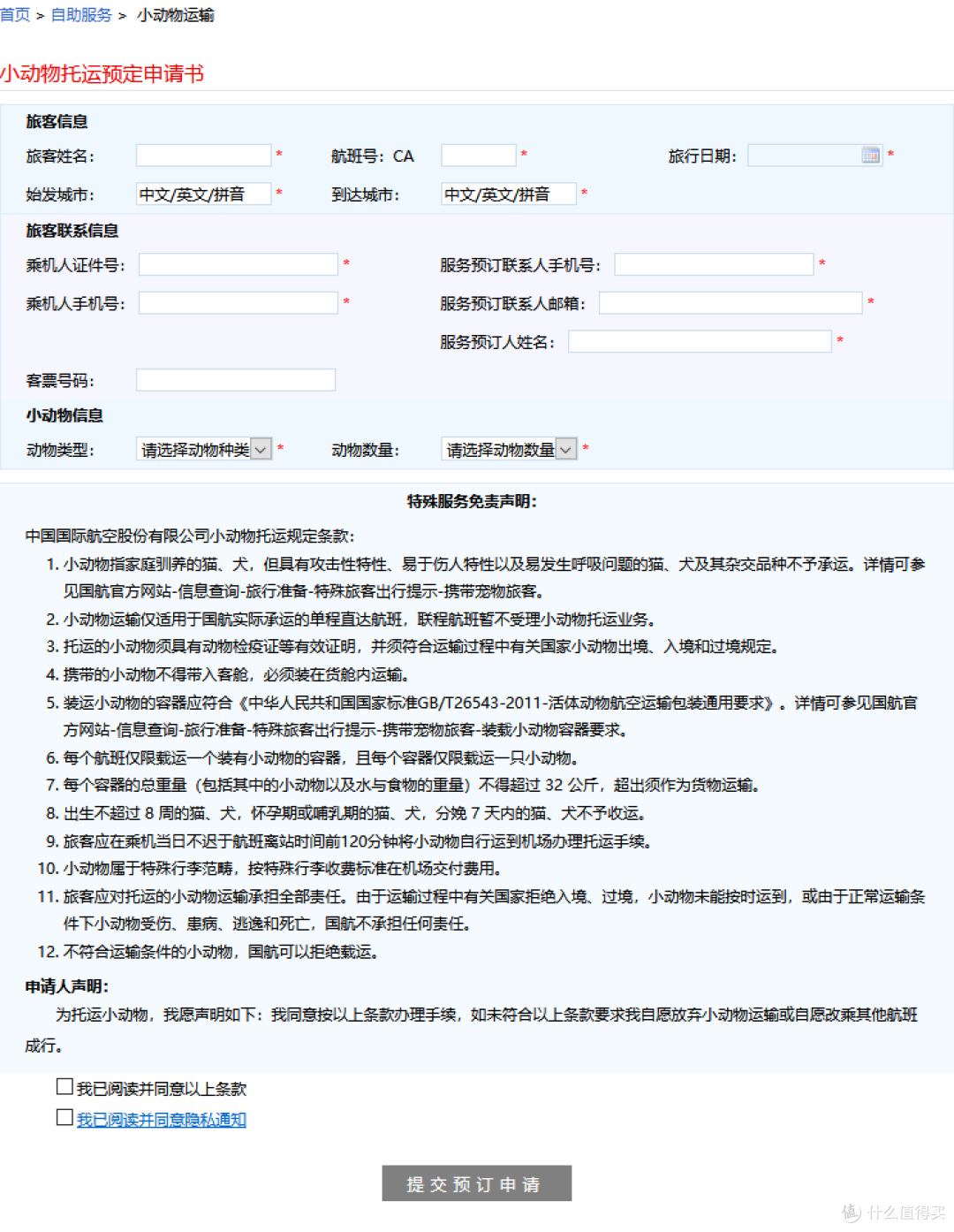Viewport: 954px width, 1232px height.
Task: Click the 申请人声明 heading text
Action: [67, 986]
